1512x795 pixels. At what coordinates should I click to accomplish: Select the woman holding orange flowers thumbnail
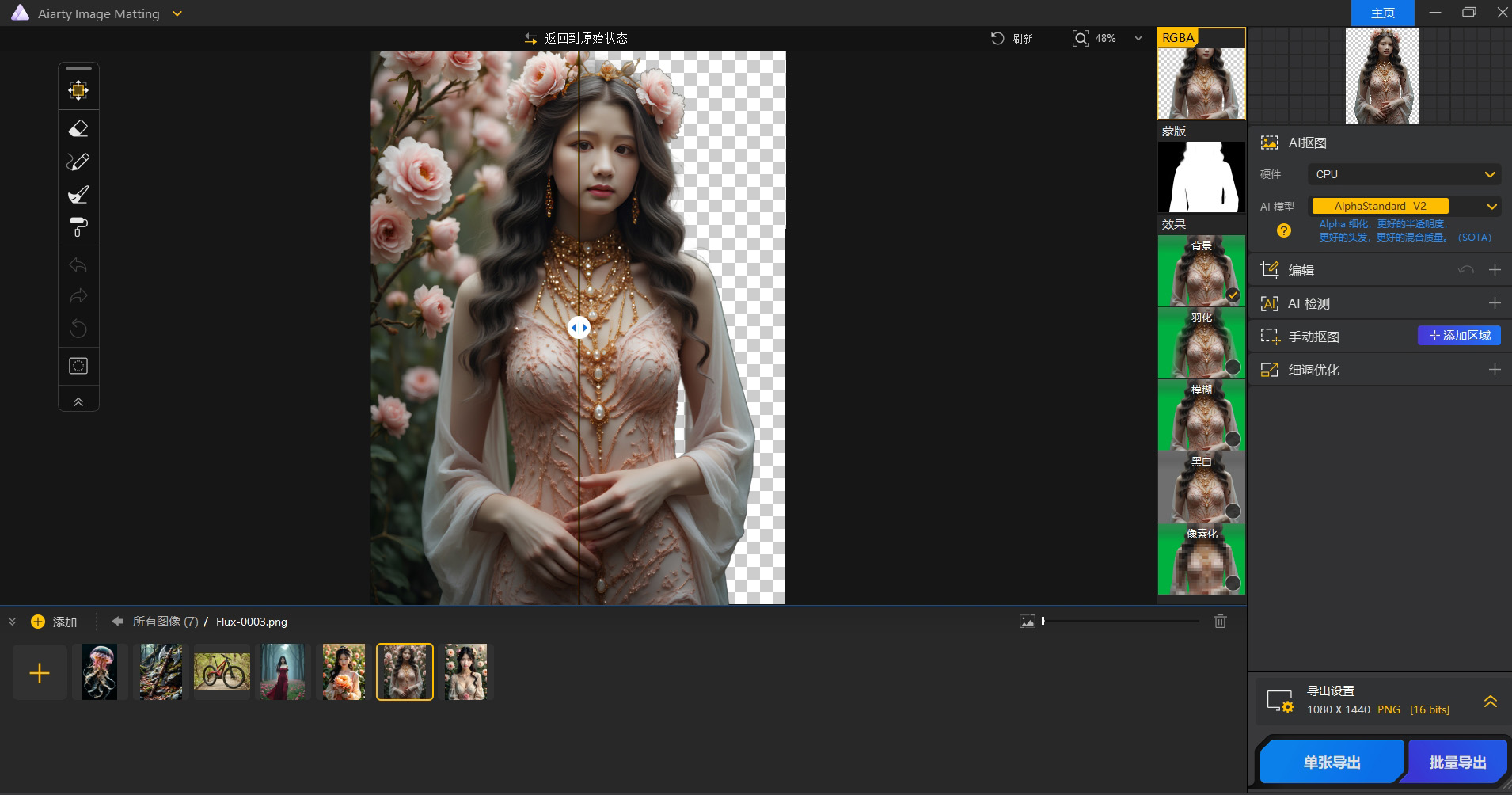pyautogui.click(x=344, y=671)
